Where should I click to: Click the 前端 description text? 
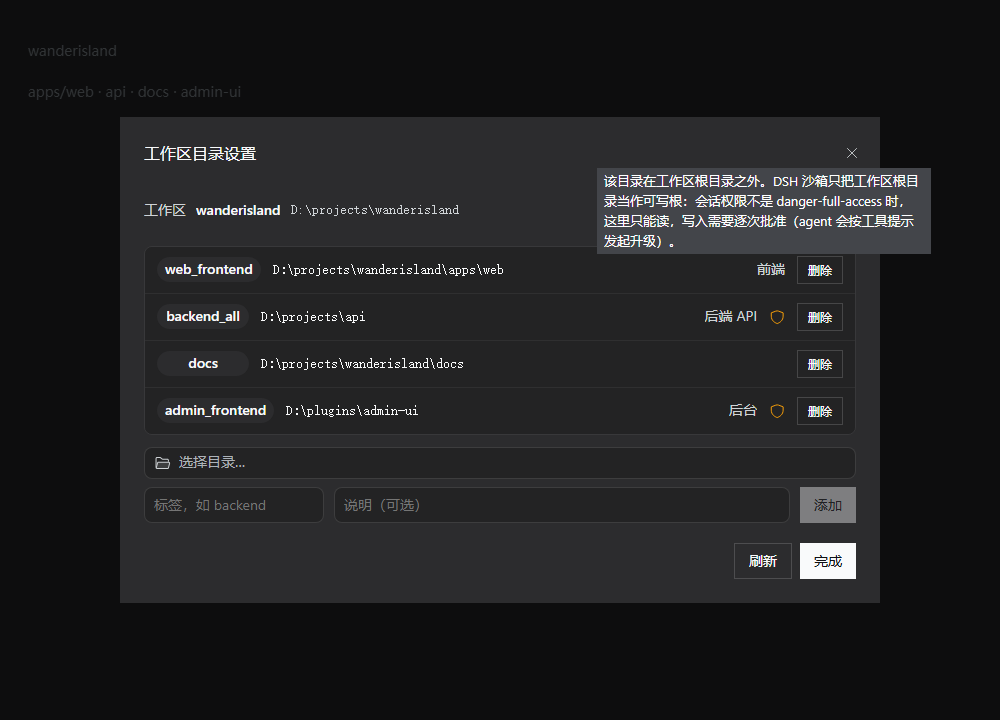[x=770, y=270]
